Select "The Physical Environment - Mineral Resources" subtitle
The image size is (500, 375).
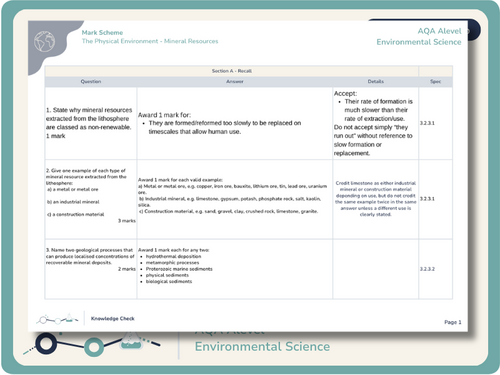tap(150, 41)
